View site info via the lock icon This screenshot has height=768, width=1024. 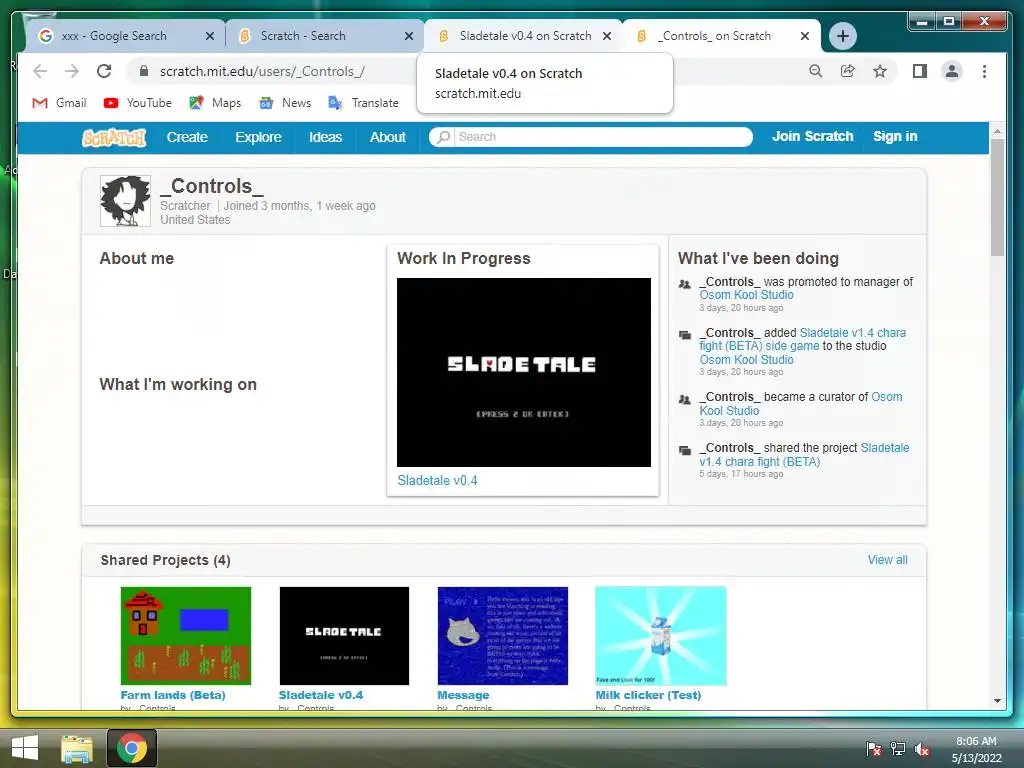(x=144, y=71)
